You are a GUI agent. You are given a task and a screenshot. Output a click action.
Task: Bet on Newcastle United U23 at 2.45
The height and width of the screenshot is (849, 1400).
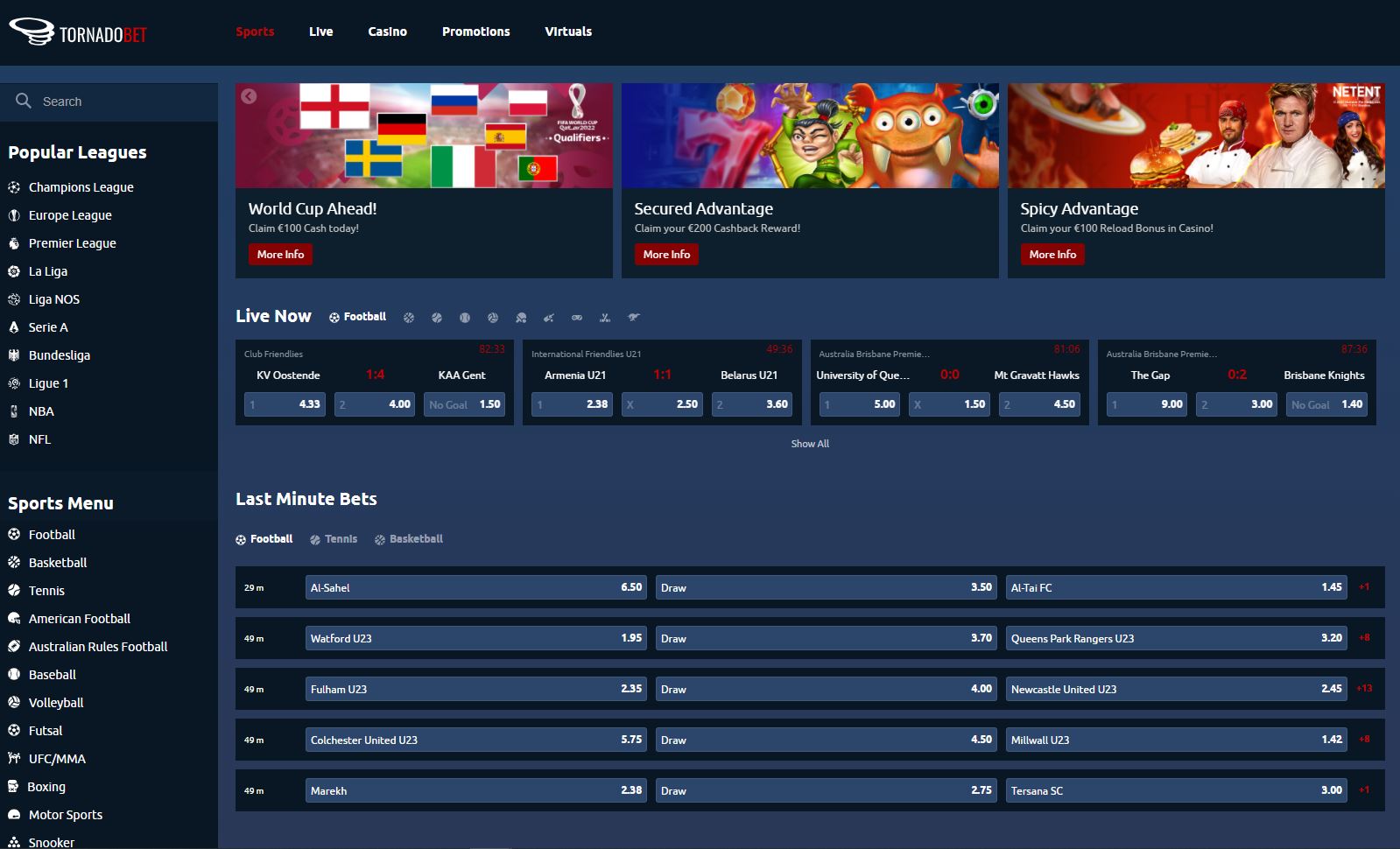click(1177, 689)
